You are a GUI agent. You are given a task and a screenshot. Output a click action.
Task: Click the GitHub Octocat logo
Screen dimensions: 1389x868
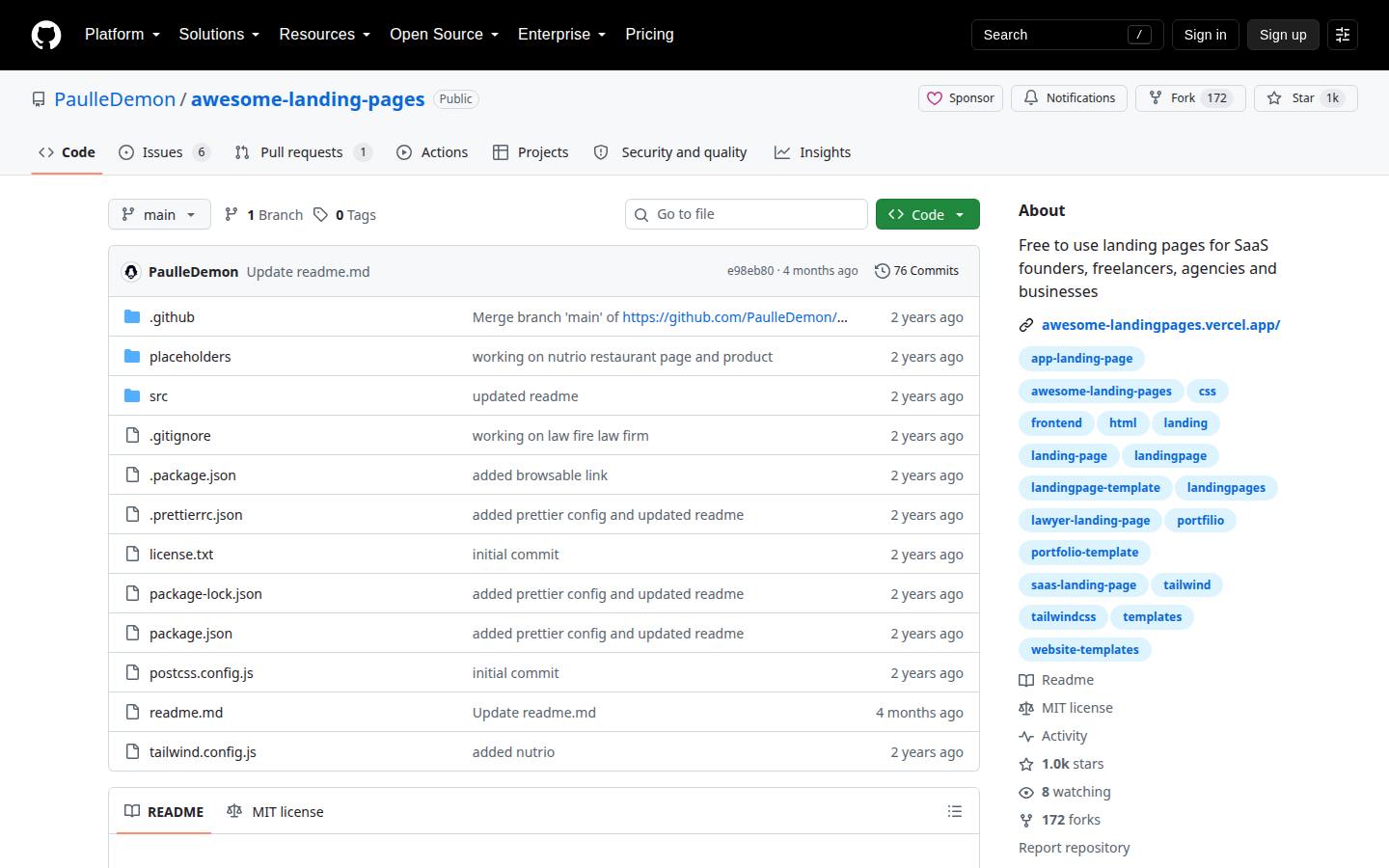point(46,35)
